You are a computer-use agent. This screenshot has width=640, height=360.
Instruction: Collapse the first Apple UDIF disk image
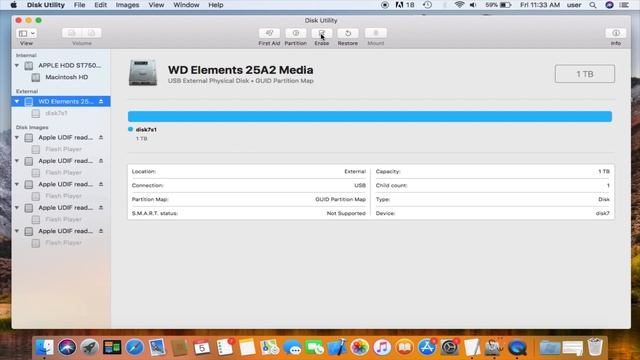tap(17, 138)
